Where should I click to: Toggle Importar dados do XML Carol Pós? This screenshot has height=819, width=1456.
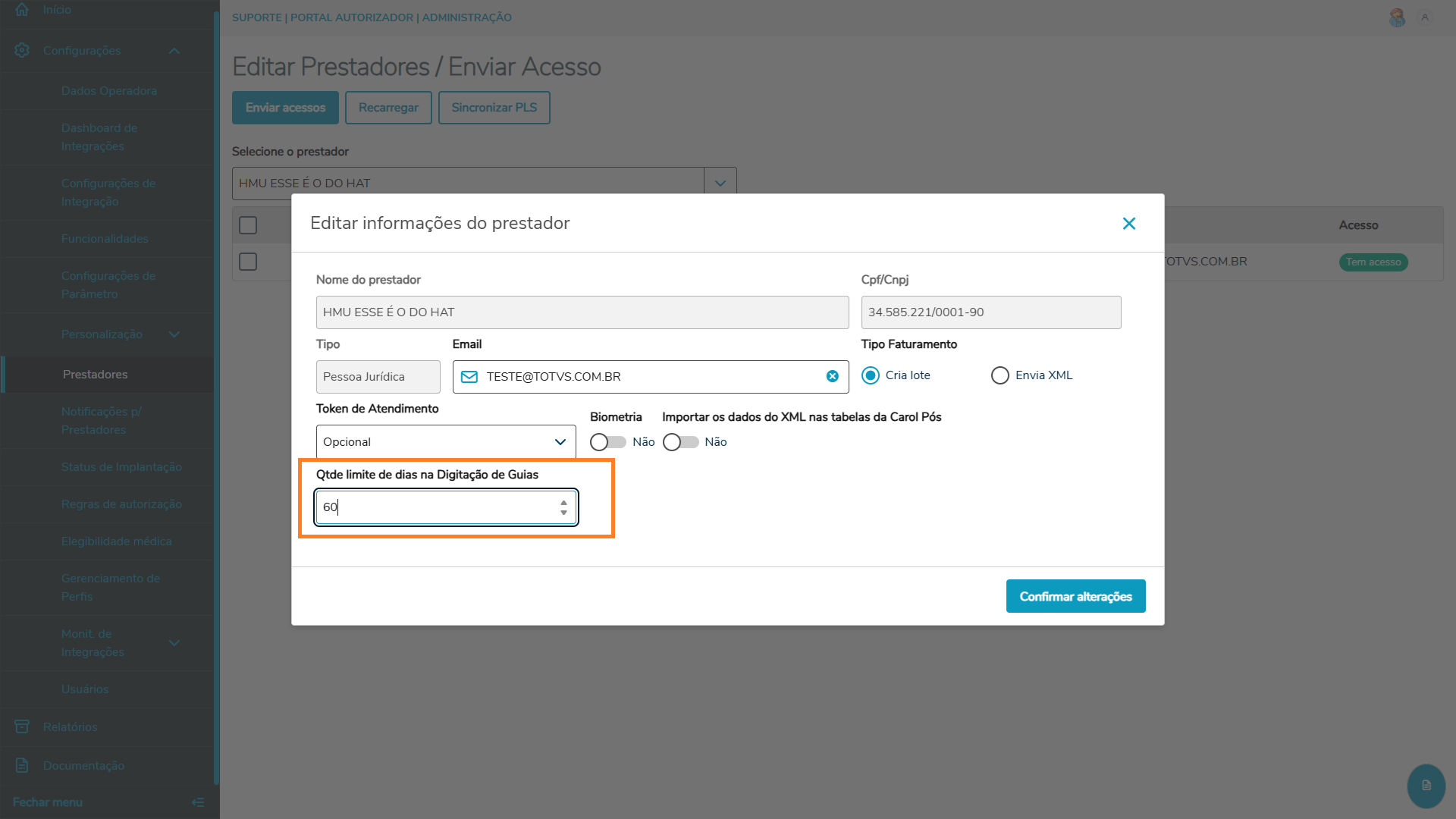[680, 442]
